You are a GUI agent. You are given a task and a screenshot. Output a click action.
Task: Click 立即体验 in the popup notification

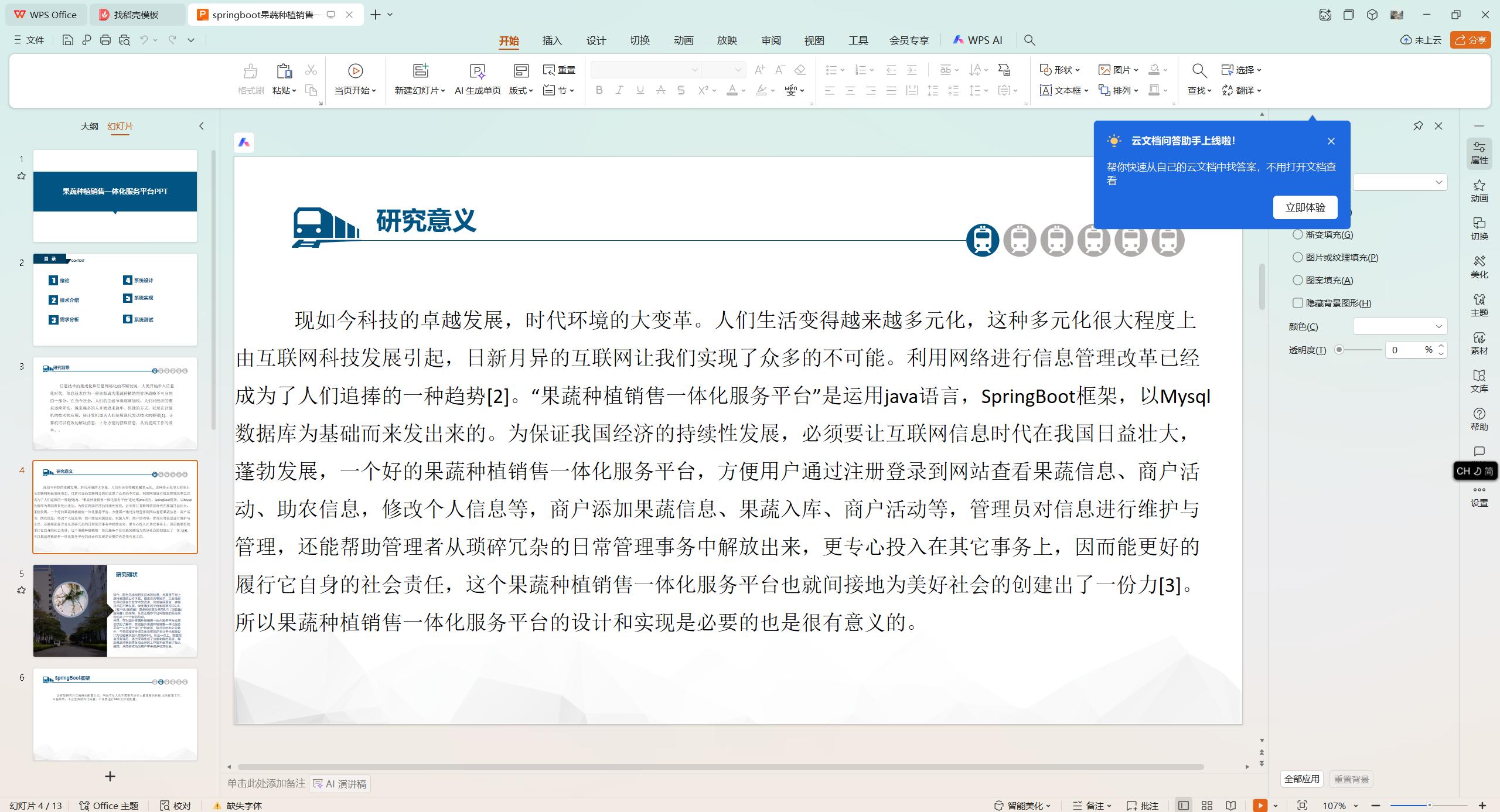click(x=1305, y=207)
